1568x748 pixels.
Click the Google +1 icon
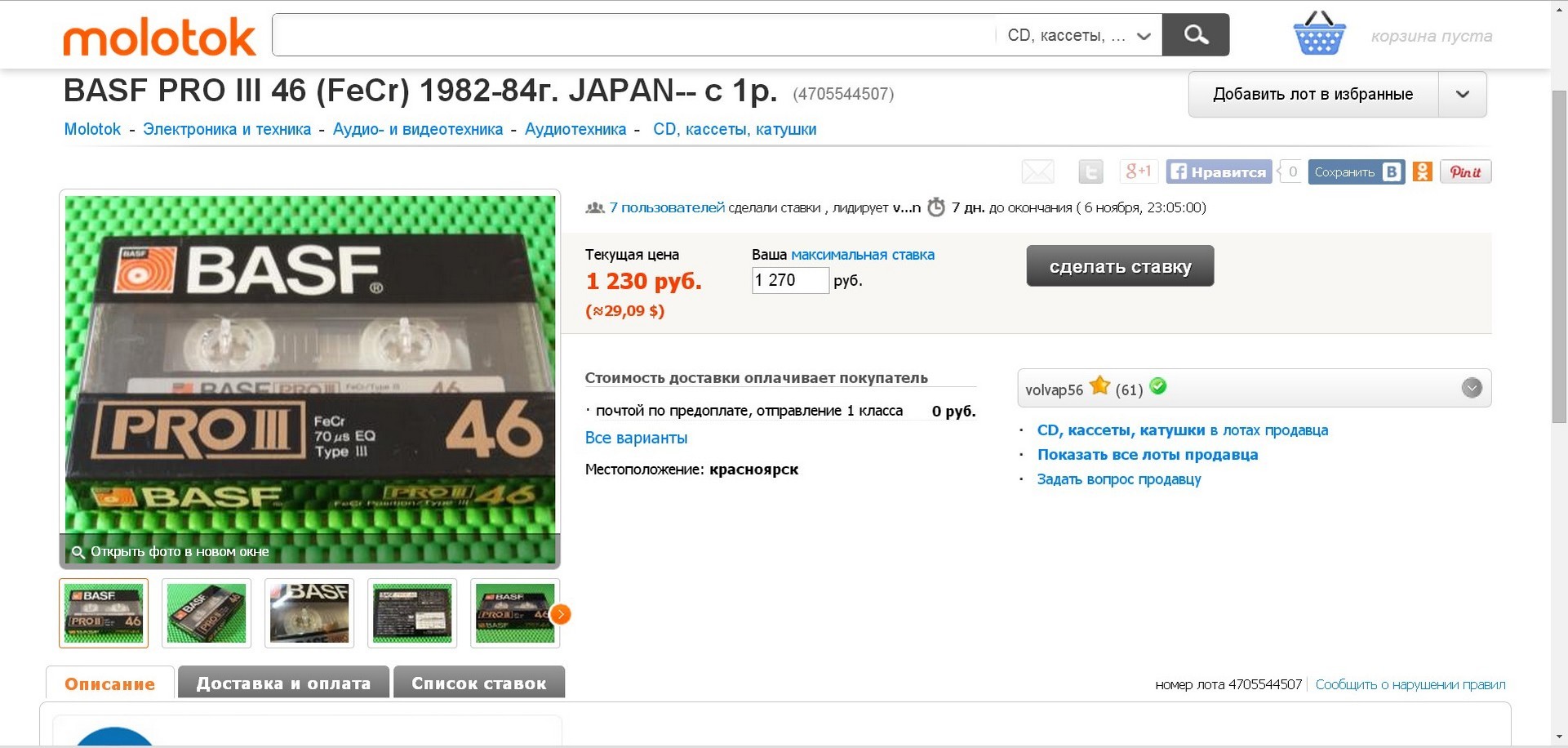pos(1138,171)
